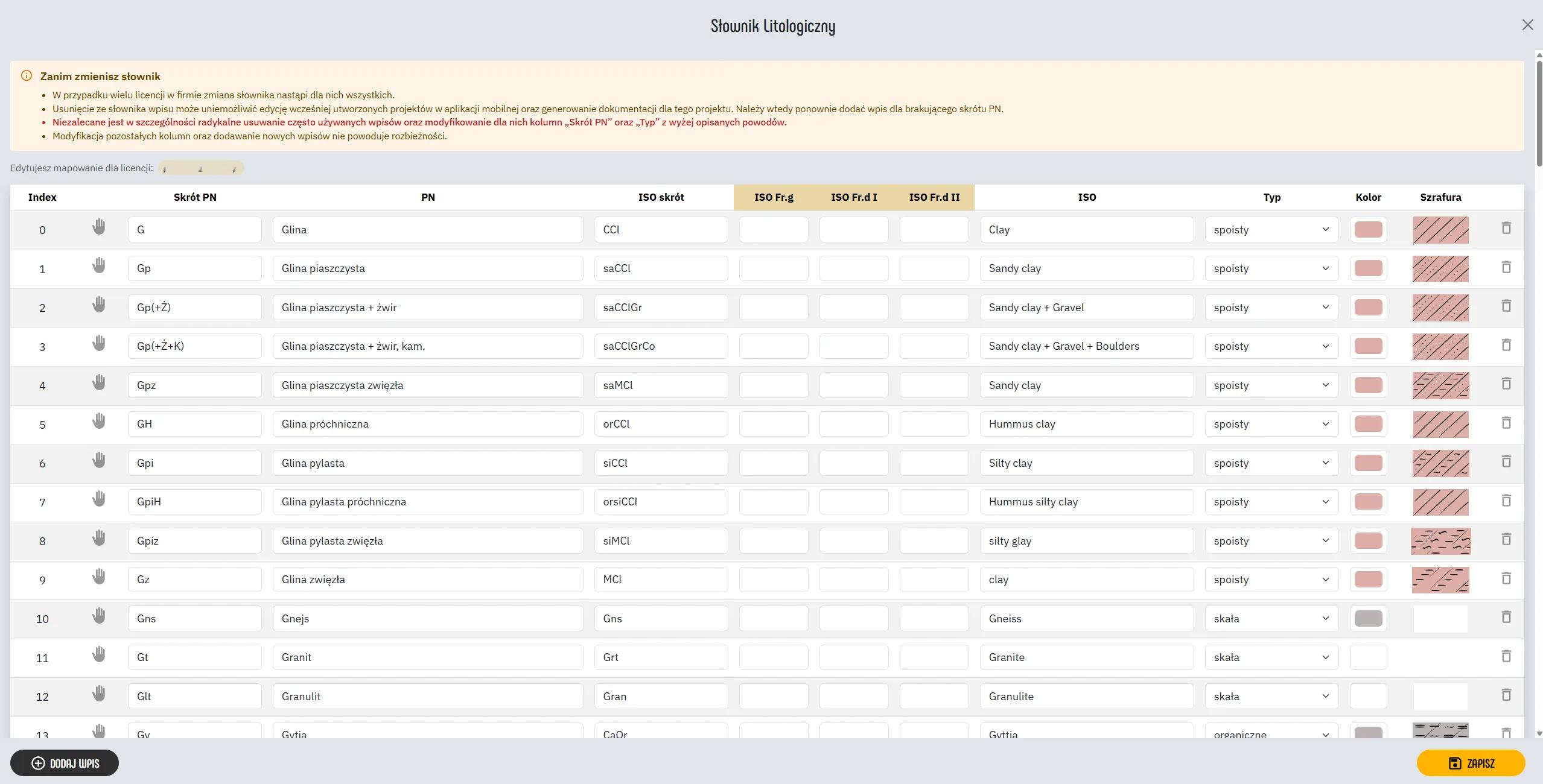Delete the Glina pylasta próchniczna entry
The image size is (1543, 784).
coord(1506,501)
